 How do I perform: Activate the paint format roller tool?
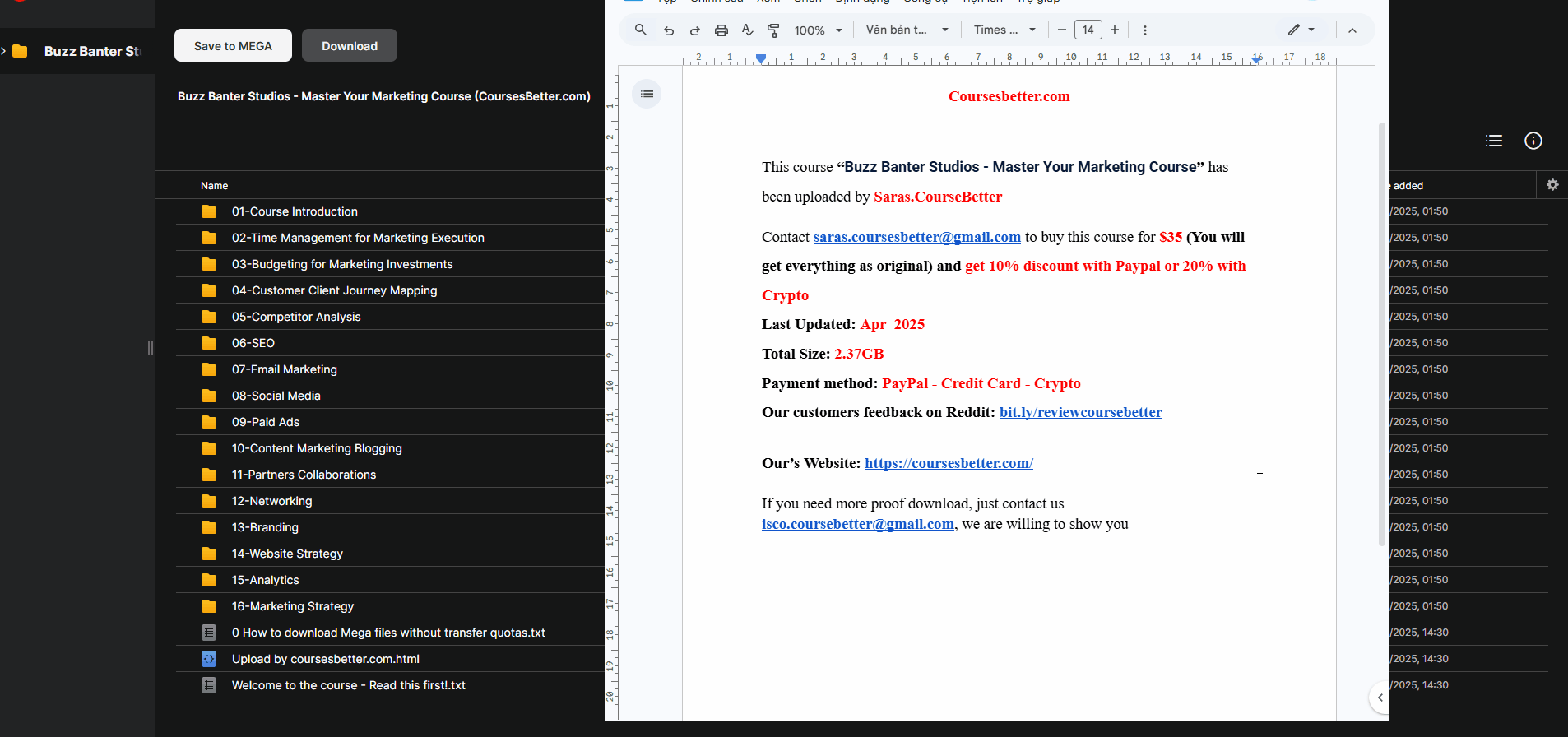(x=773, y=30)
